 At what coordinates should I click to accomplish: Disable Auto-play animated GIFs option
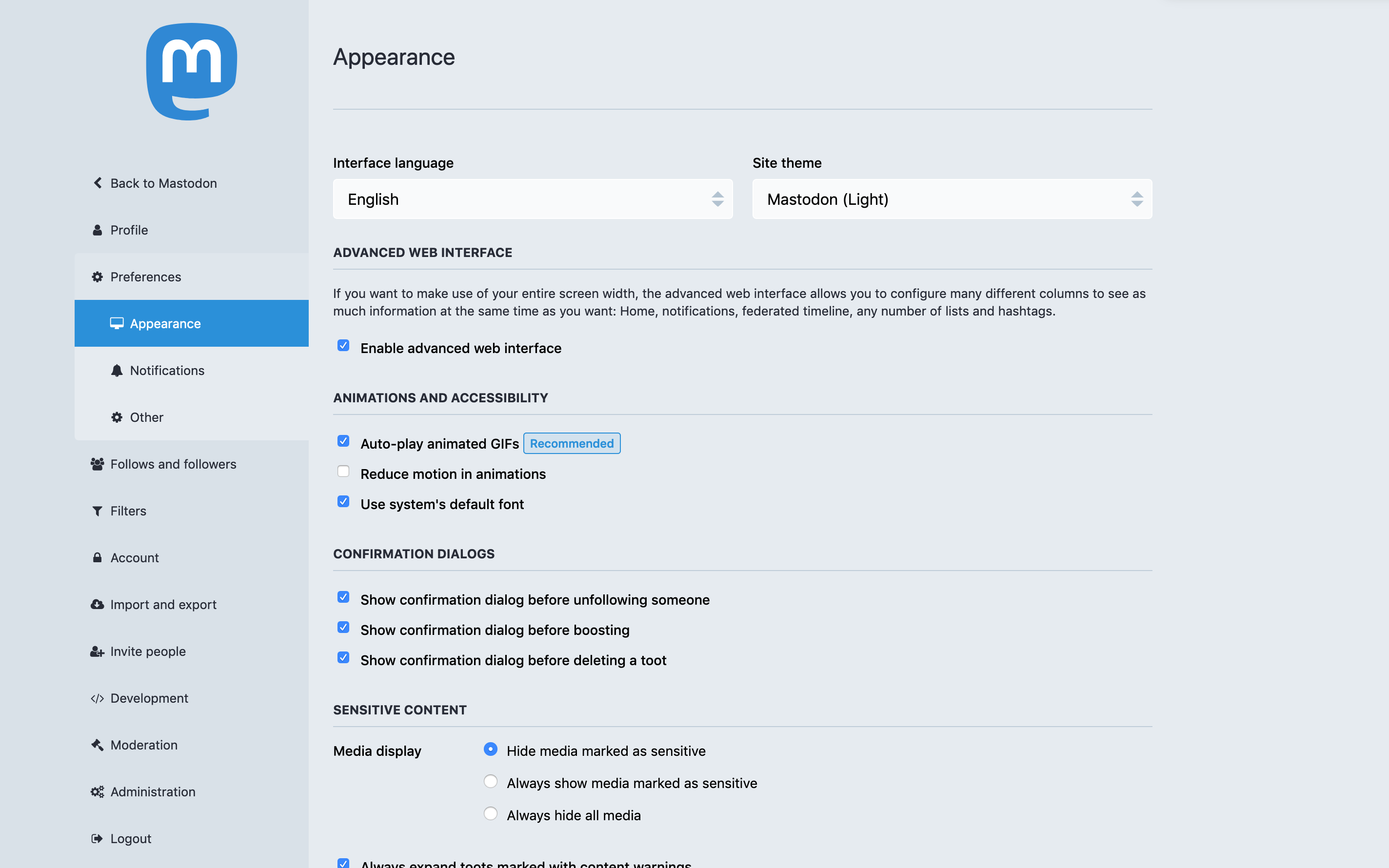click(x=343, y=442)
